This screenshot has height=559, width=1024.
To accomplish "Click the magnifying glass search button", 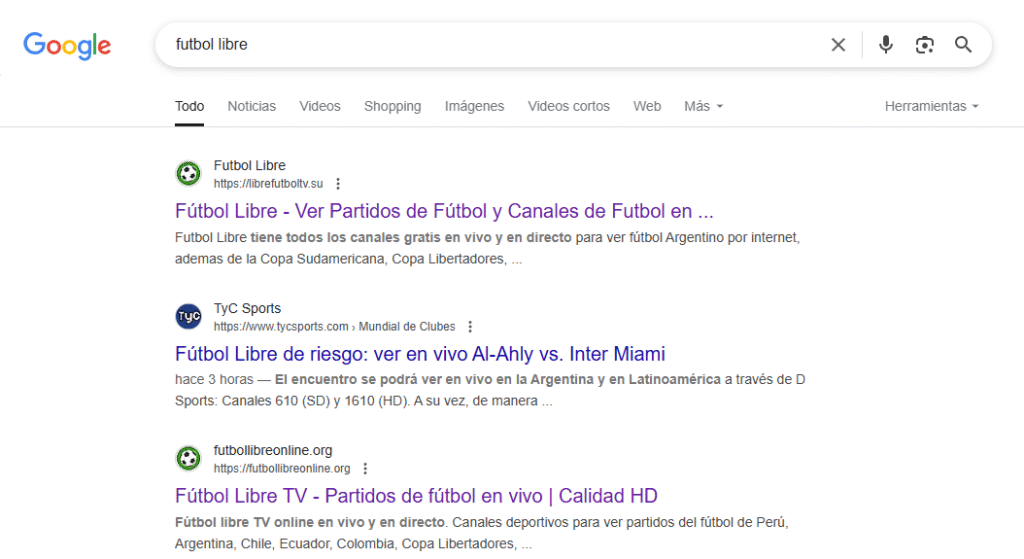I will point(963,44).
